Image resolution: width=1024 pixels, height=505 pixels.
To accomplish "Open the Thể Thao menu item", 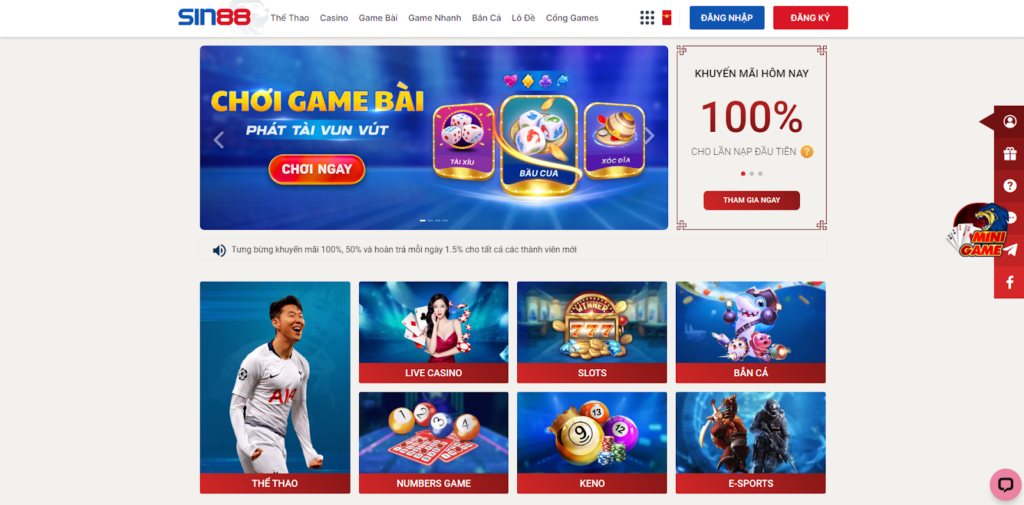I will pyautogui.click(x=290, y=18).
